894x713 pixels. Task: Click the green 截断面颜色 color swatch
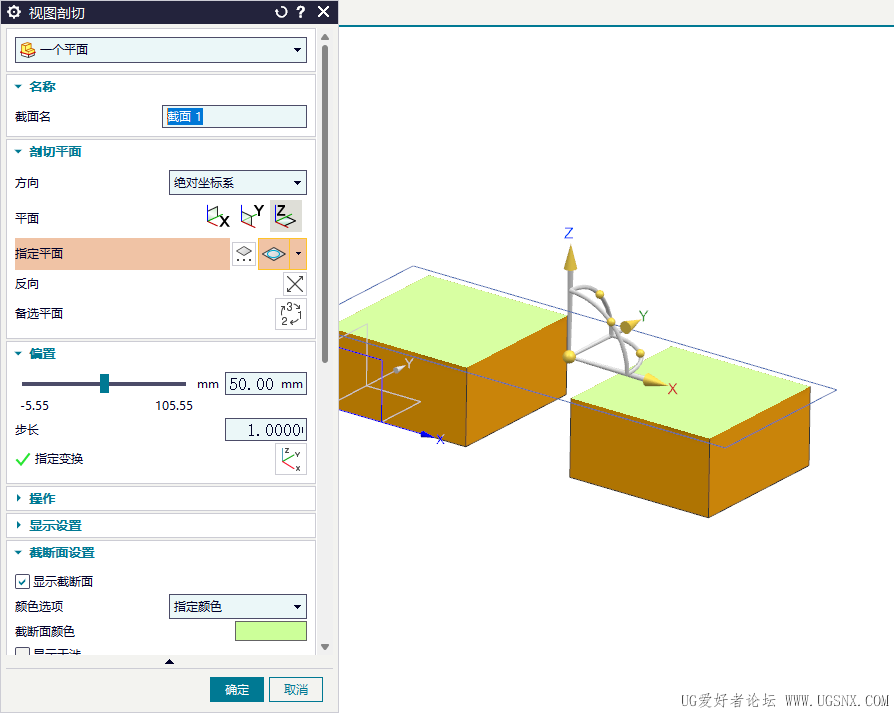[x=271, y=631]
